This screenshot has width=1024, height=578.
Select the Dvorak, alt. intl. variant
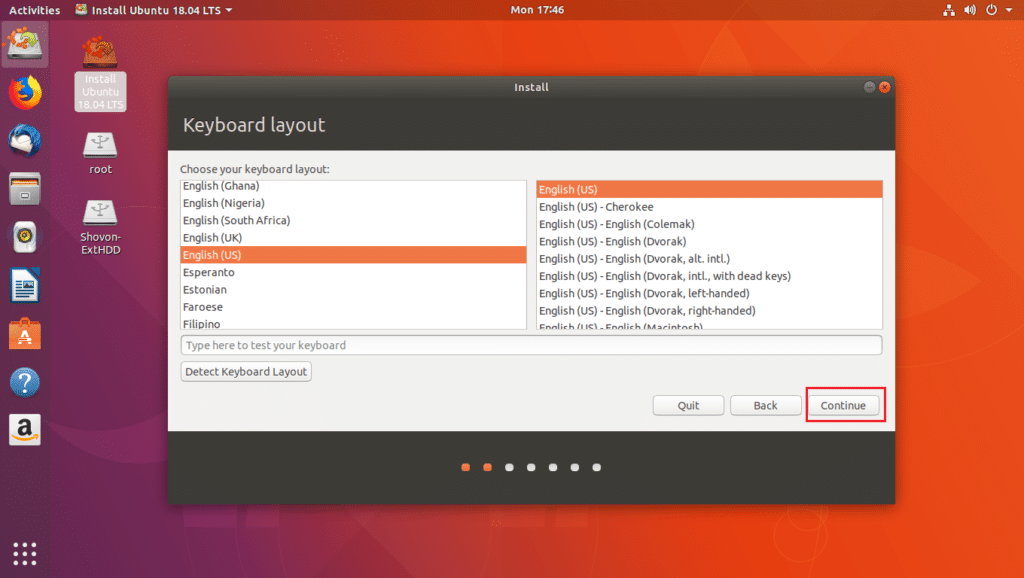tap(709, 259)
